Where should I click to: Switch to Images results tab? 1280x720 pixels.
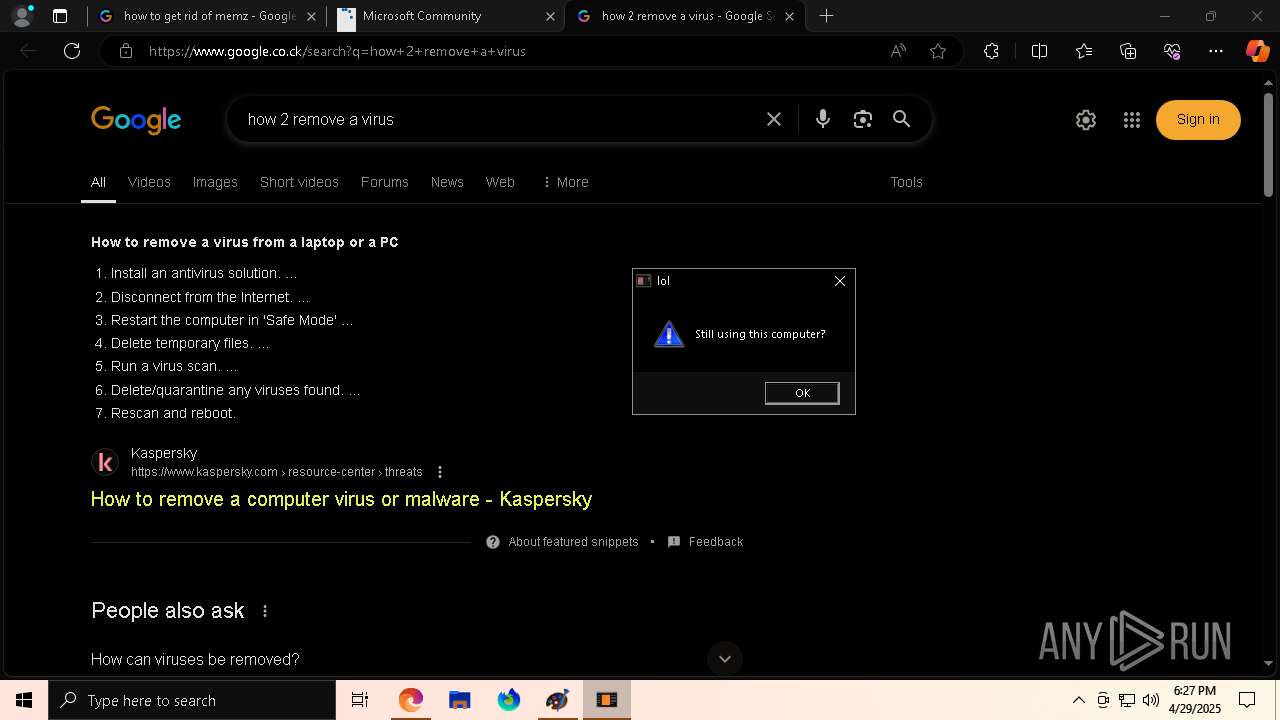pyautogui.click(x=215, y=182)
